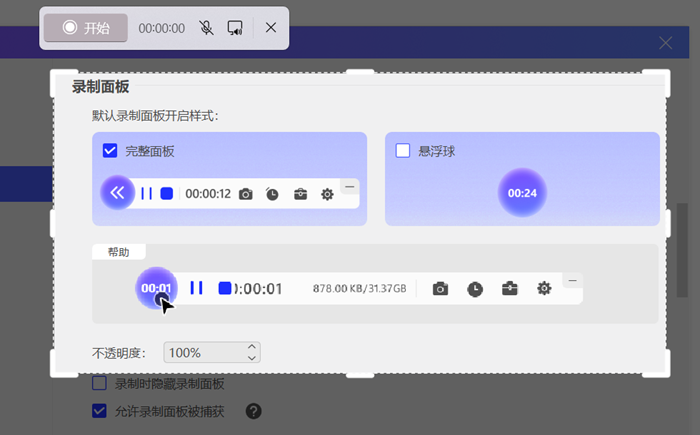Enable 录制时隐藏录制面板 checkbox
Screen dimensions: 700x435
pos(99,383)
